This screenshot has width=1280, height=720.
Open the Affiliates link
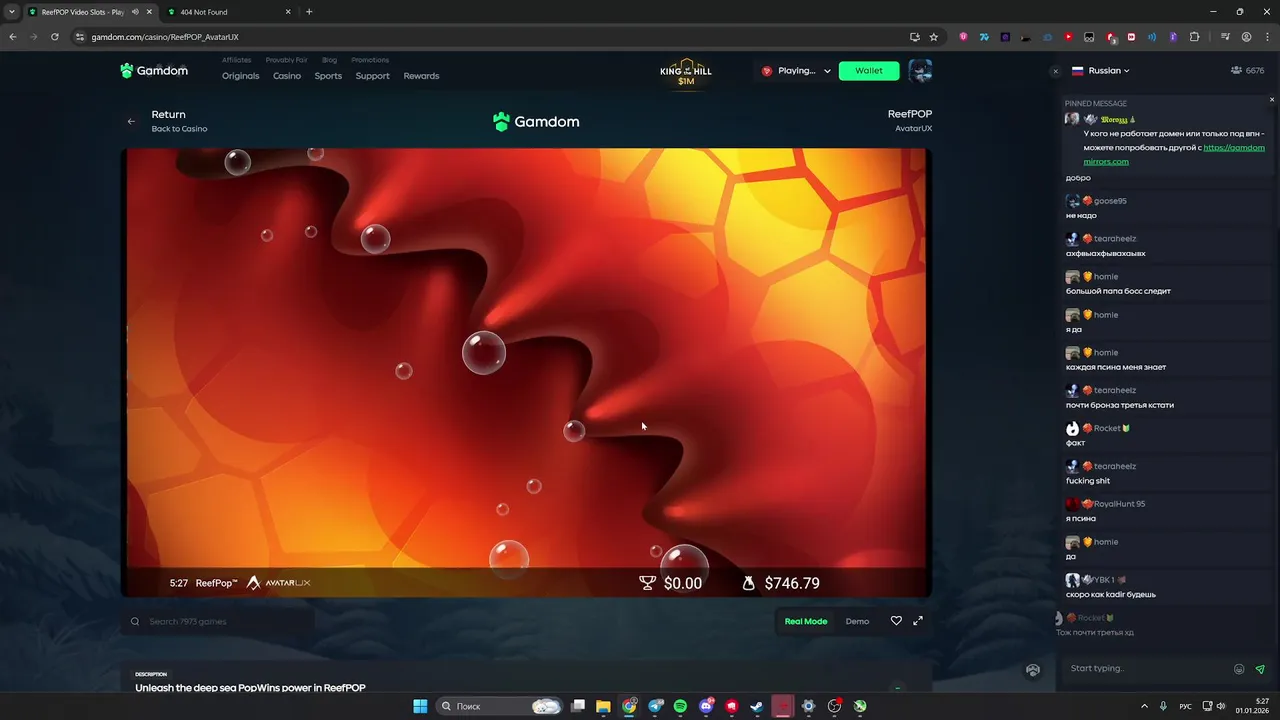point(237,60)
